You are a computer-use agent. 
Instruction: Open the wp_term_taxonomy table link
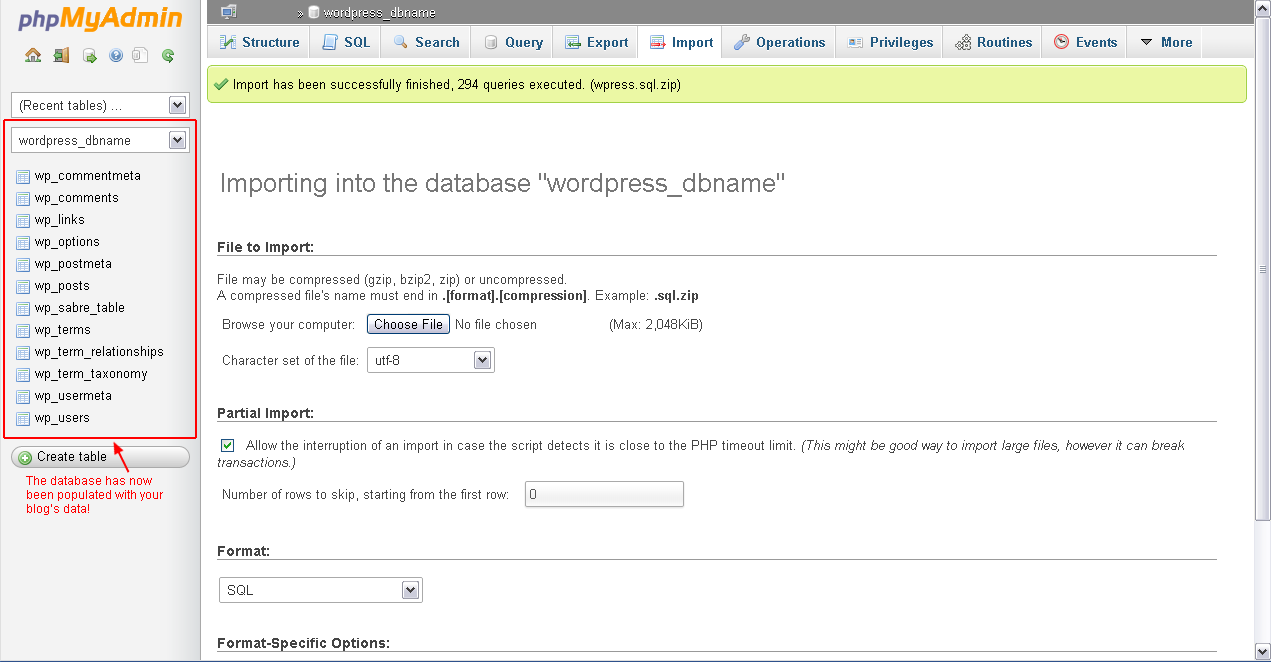coord(91,374)
